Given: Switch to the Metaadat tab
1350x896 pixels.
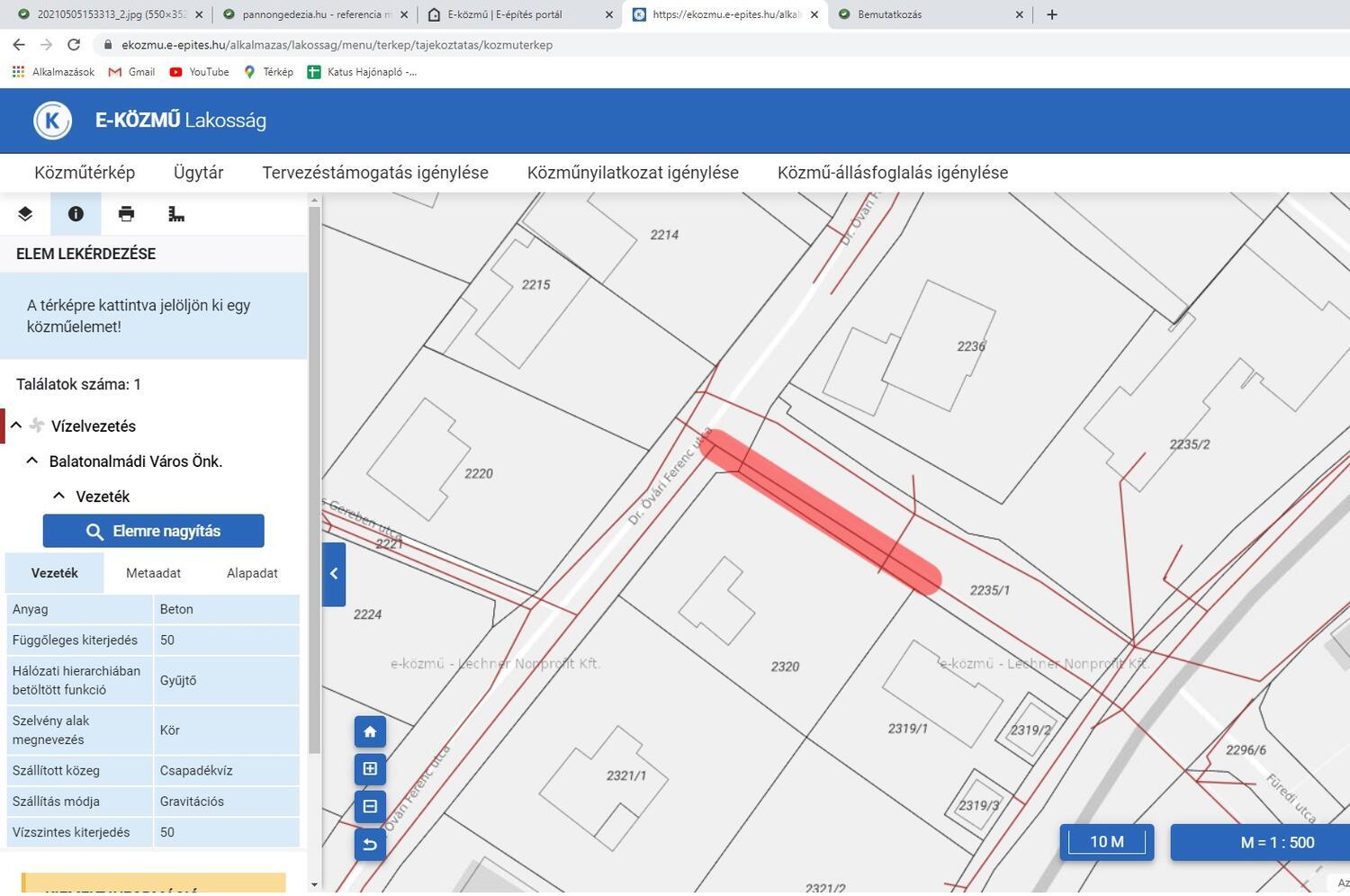Looking at the screenshot, I should (x=153, y=573).
